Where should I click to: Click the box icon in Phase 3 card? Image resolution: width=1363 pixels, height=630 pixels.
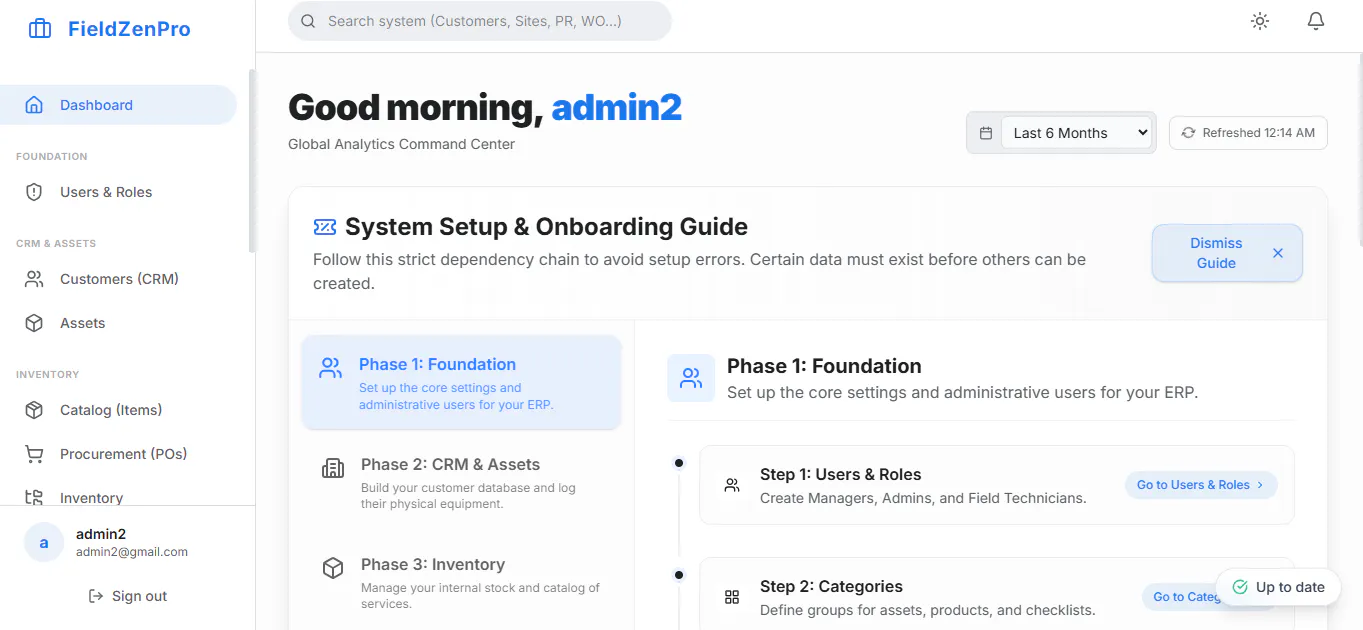click(x=333, y=568)
